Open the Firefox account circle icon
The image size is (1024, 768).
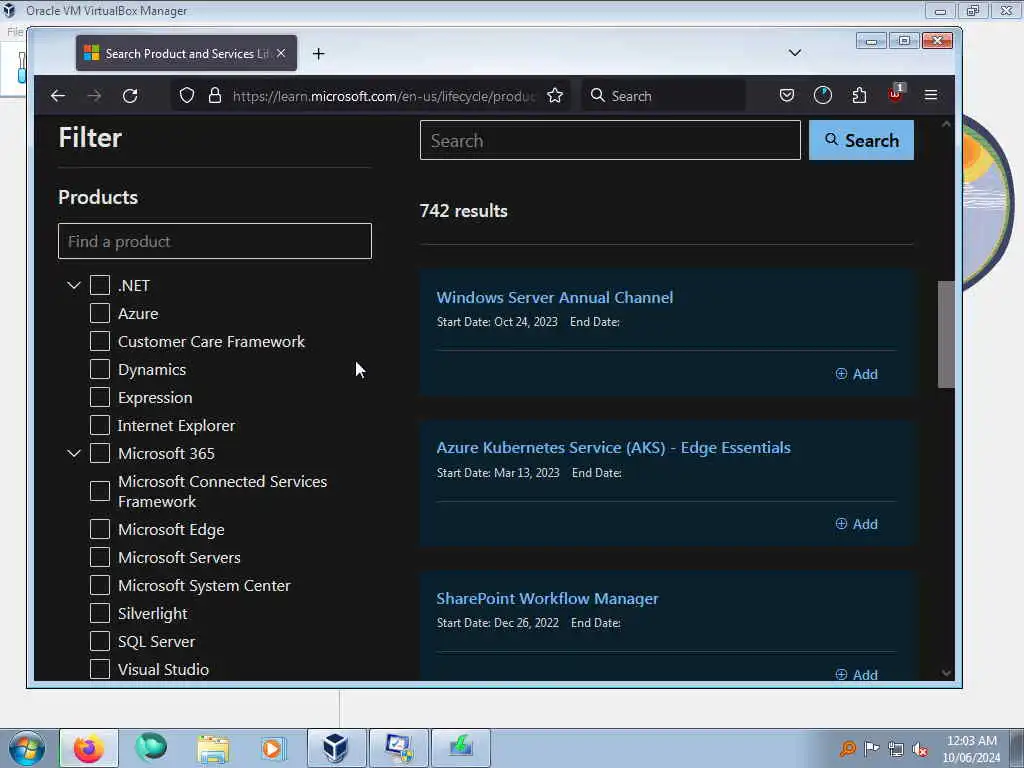point(823,95)
